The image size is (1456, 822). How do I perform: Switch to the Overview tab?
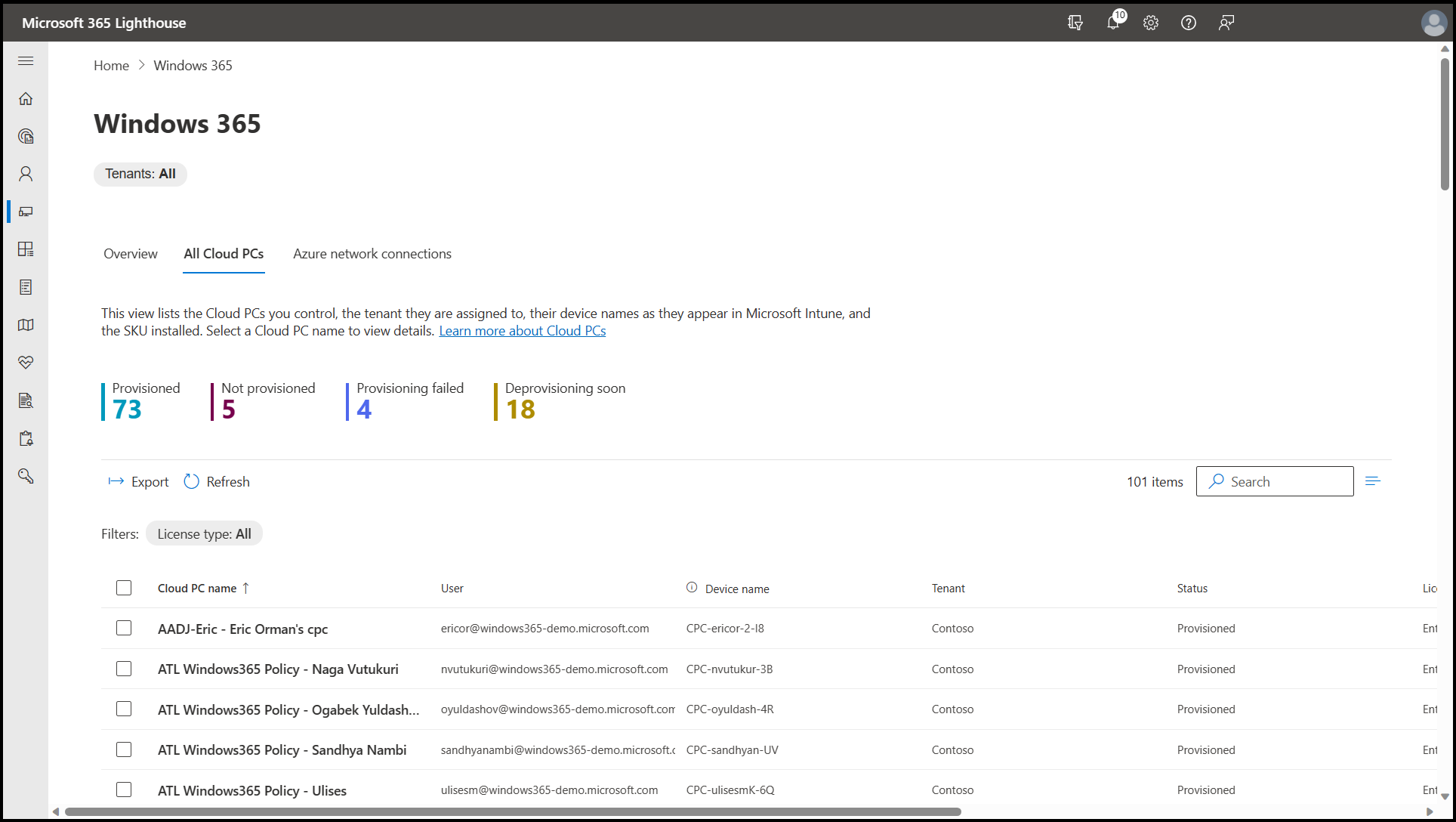coord(131,254)
